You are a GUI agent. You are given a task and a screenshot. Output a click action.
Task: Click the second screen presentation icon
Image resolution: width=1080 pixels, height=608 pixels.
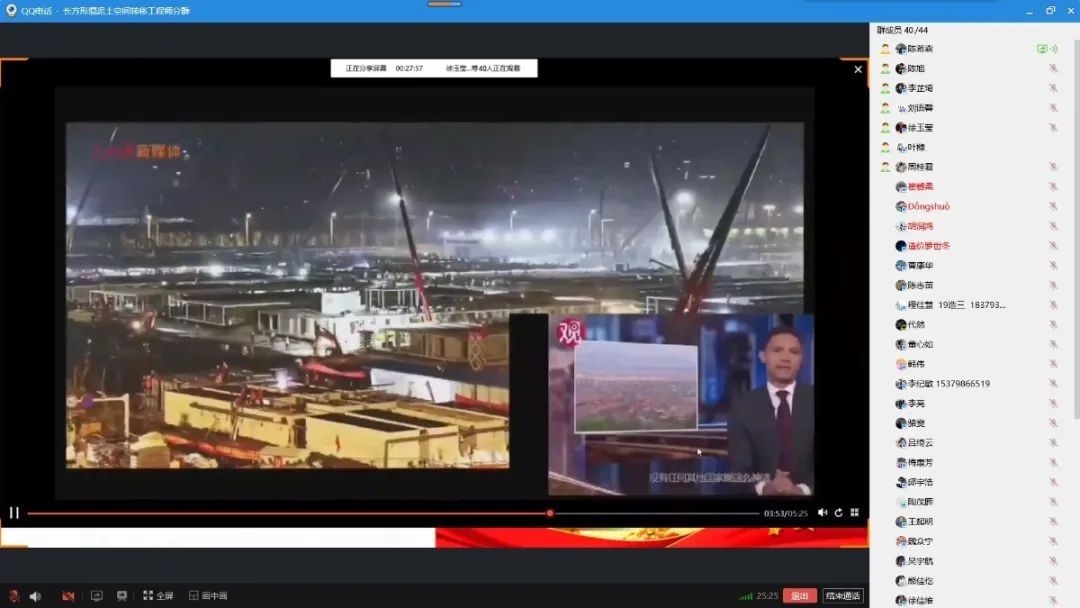point(122,596)
